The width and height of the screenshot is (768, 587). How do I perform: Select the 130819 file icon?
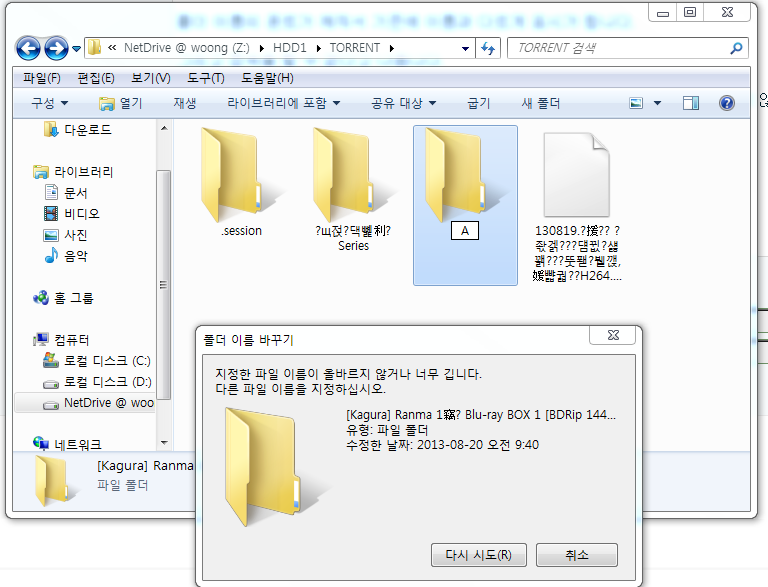(576, 174)
